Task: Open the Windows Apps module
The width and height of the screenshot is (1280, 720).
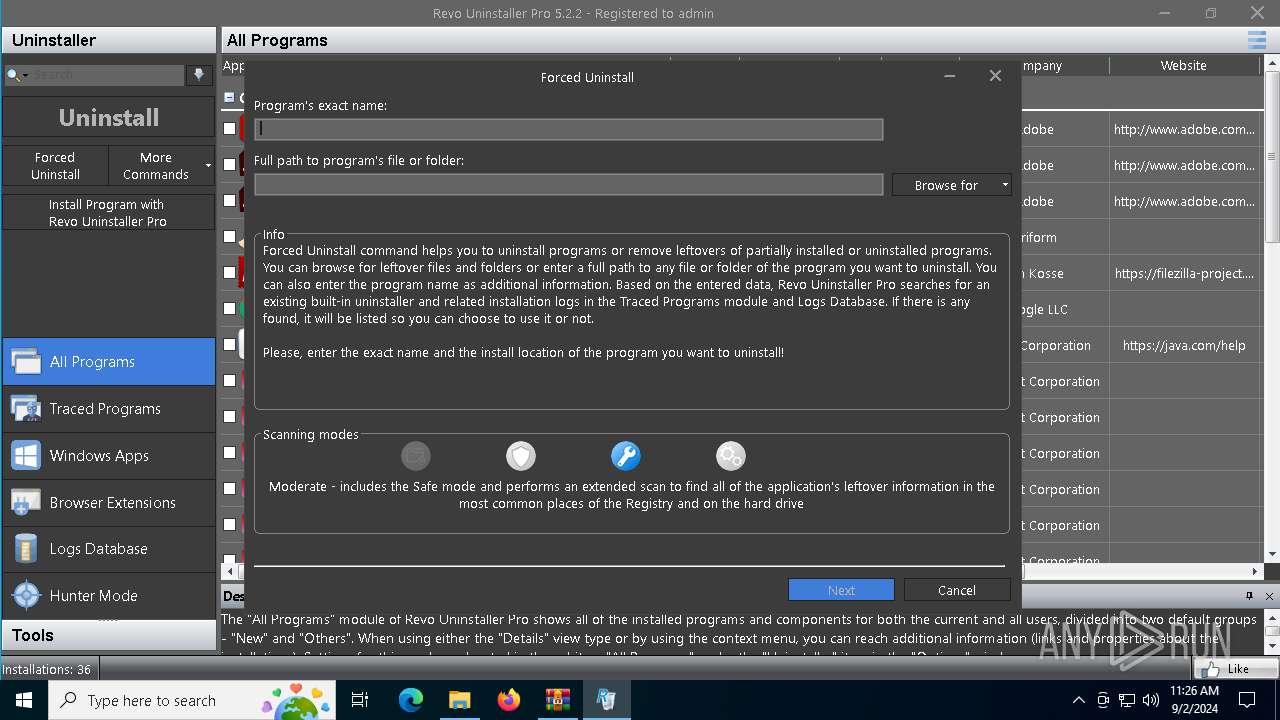Action: (108, 455)
